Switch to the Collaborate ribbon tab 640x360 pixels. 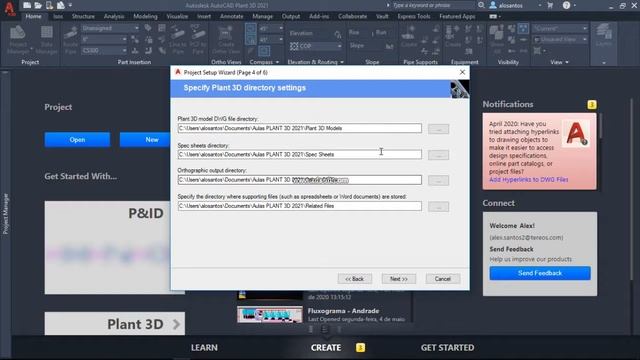click(x=352, y=16)
